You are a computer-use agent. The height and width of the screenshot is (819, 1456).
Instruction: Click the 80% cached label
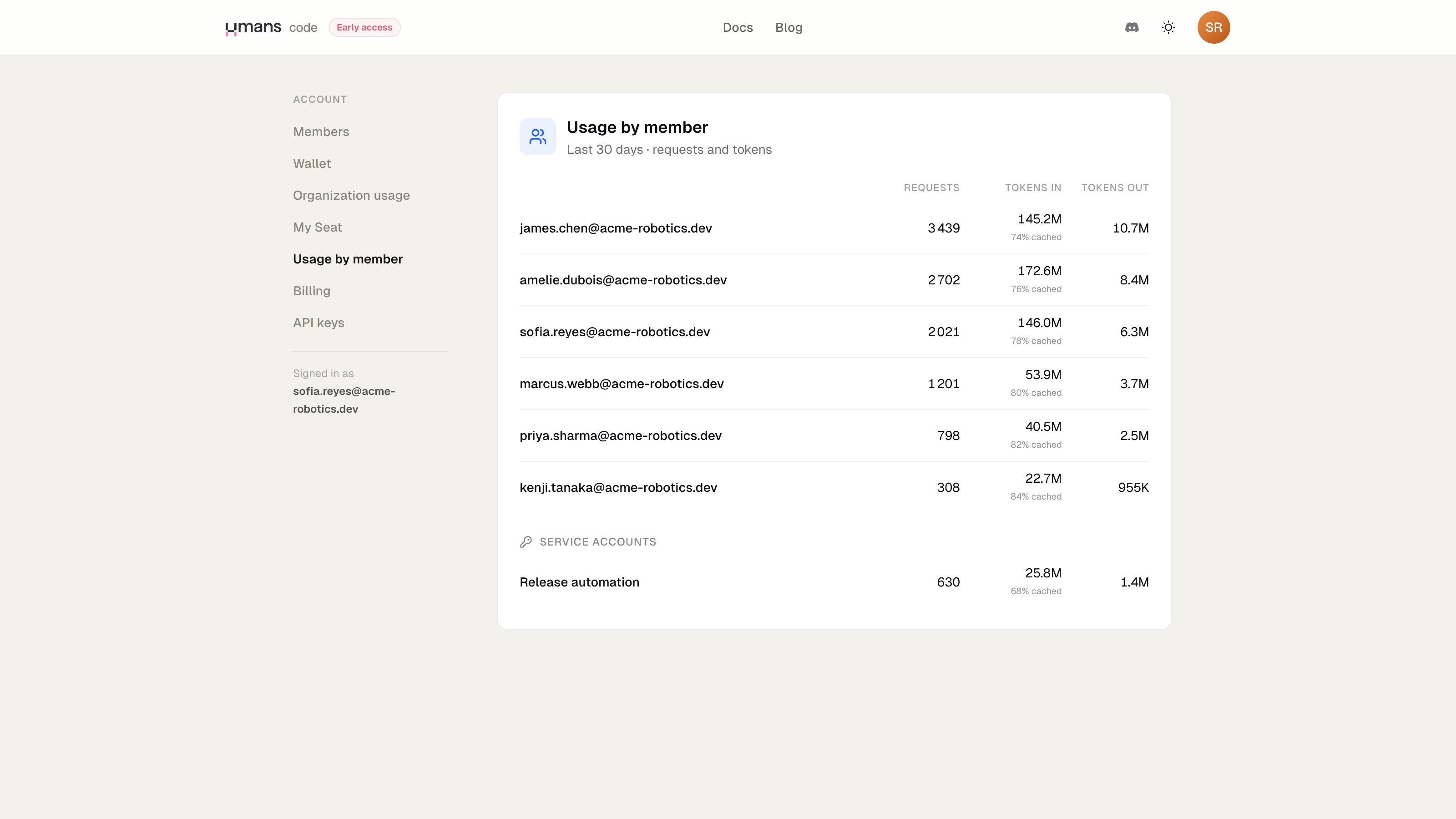[x=1036, y=393]
